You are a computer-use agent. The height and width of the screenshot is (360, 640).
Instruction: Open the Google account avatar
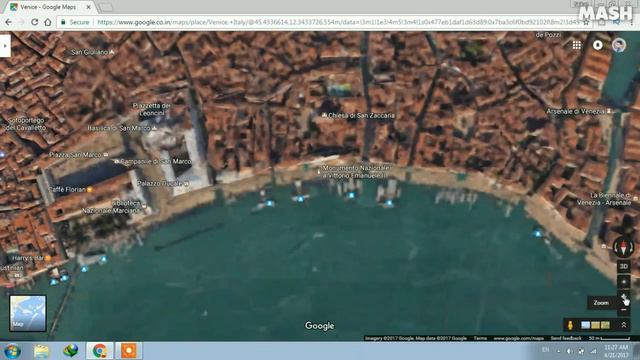coord(619,45)
